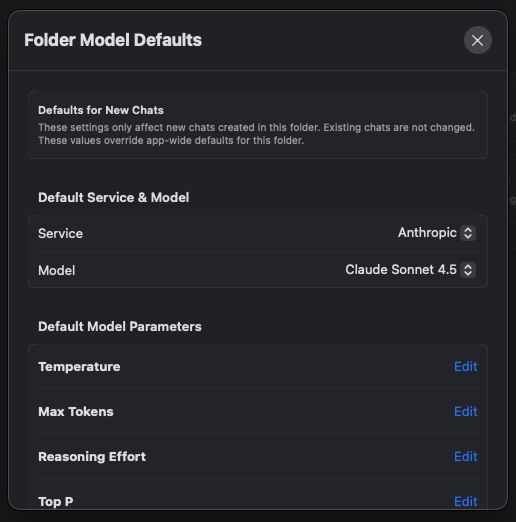The width and height of the screenshot is (516, 522).
Task: Select the Temperature row label
Action: click(x=79, y=367)
